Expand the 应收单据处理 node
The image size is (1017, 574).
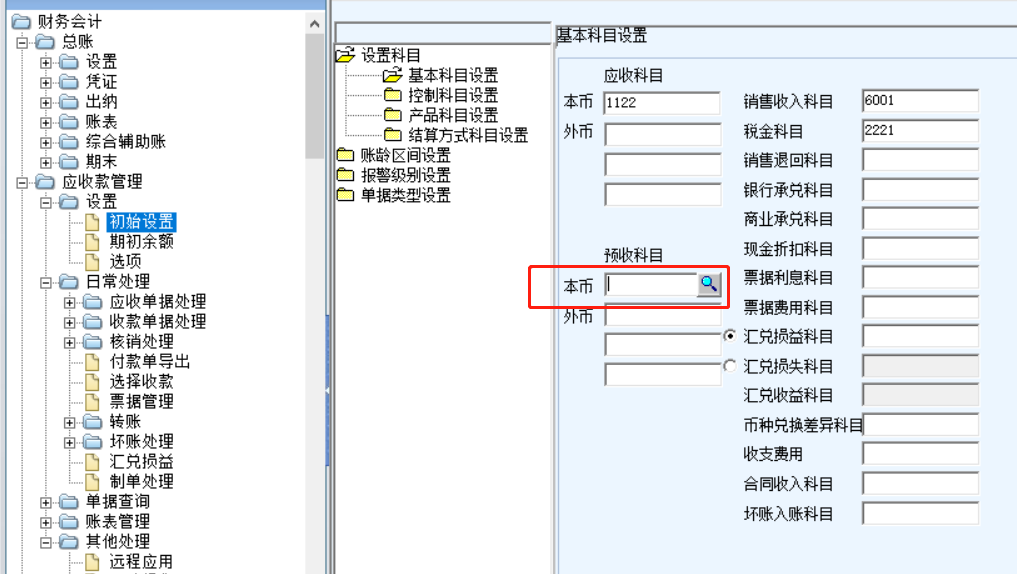pyautogui.click(x=69, y=302)
